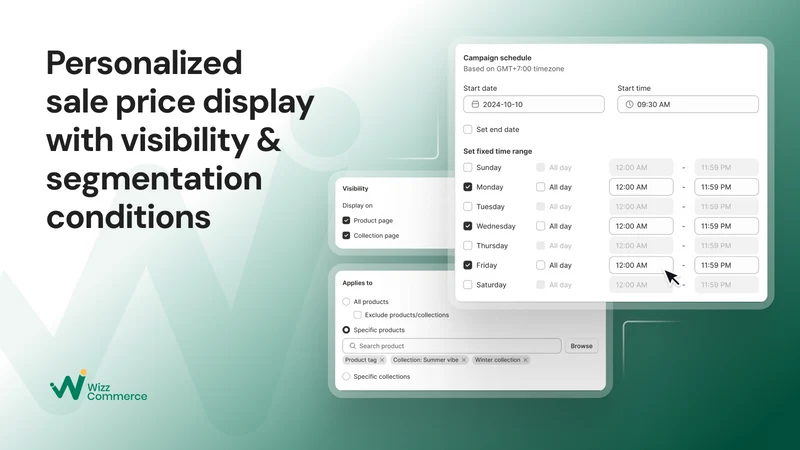
Task: Remove the Product tag chip
Action: (382, 360)
